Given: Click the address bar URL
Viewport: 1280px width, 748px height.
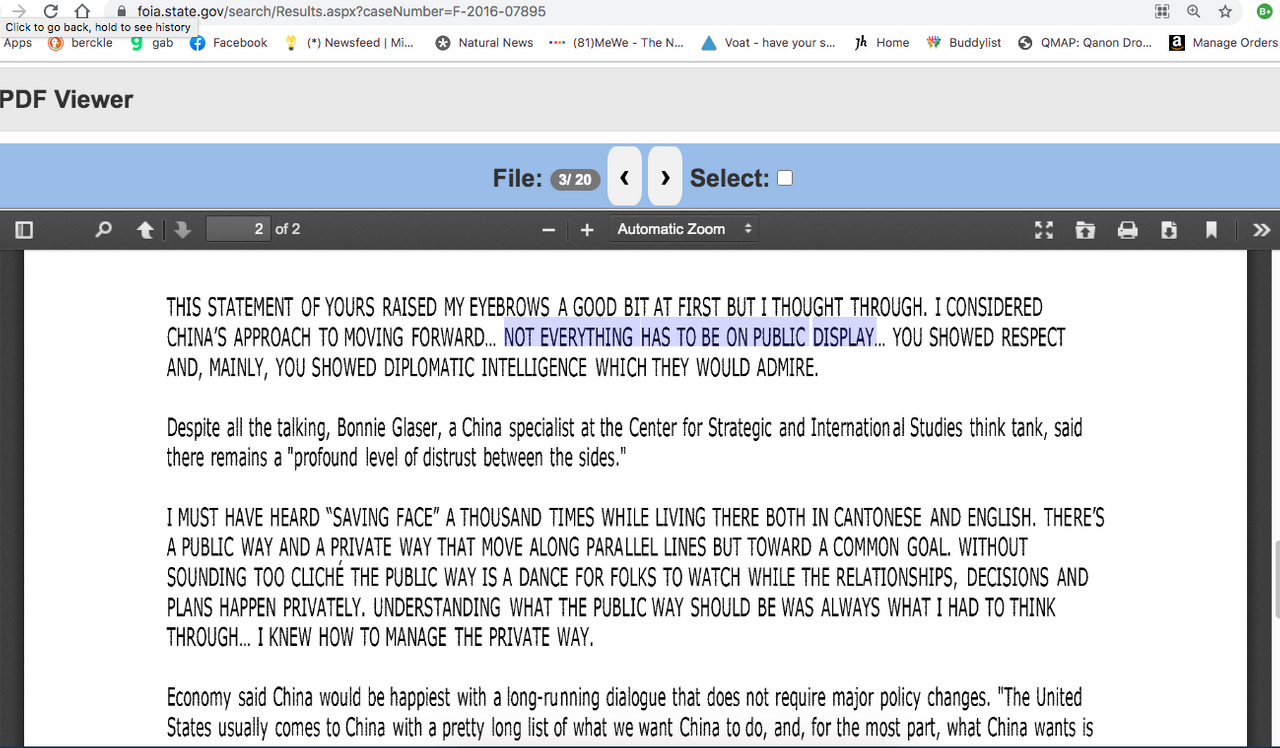Looking at the screenshot, I should point(342,11).
